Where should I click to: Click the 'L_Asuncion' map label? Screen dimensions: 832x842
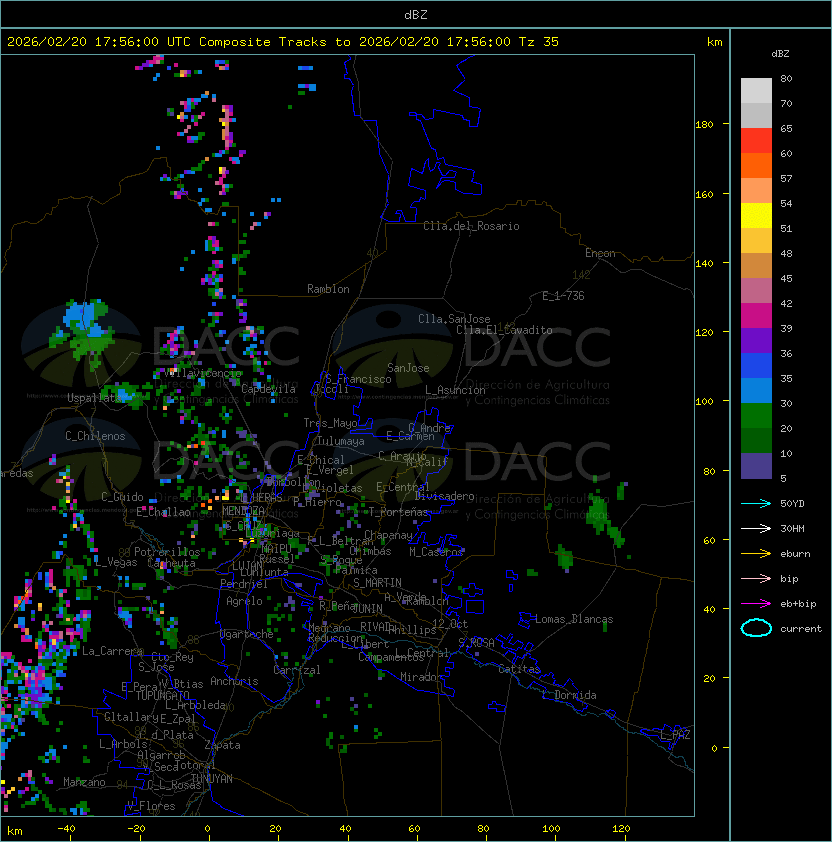coord(455,390)
